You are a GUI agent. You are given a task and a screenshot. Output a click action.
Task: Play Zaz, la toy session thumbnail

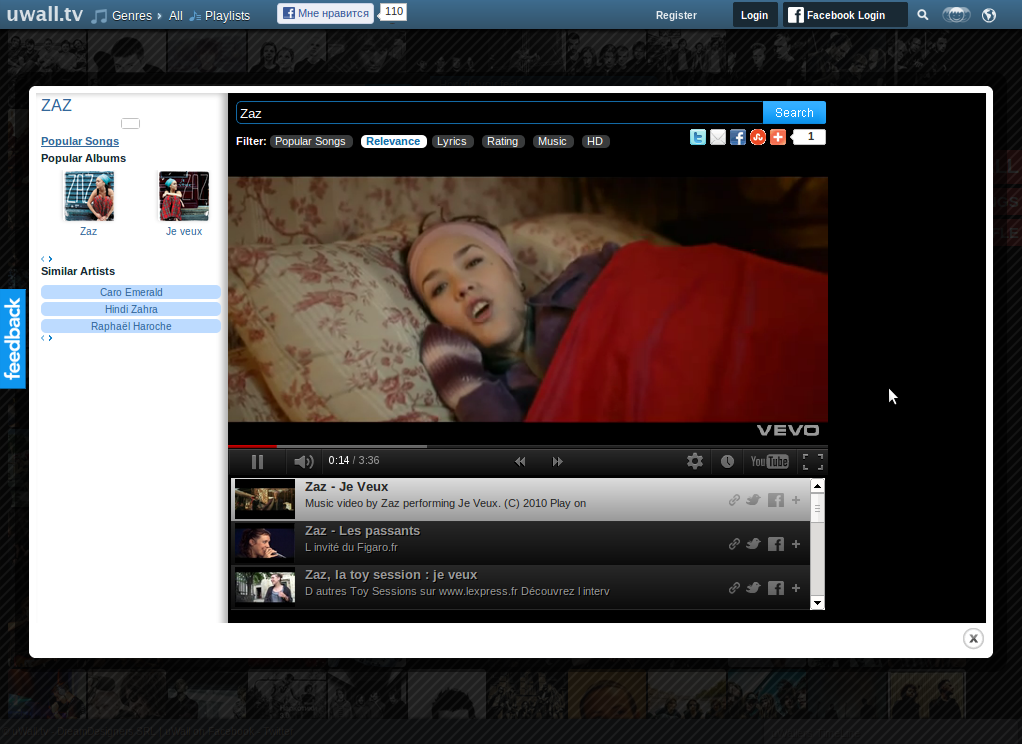click(x=265, y=587)
